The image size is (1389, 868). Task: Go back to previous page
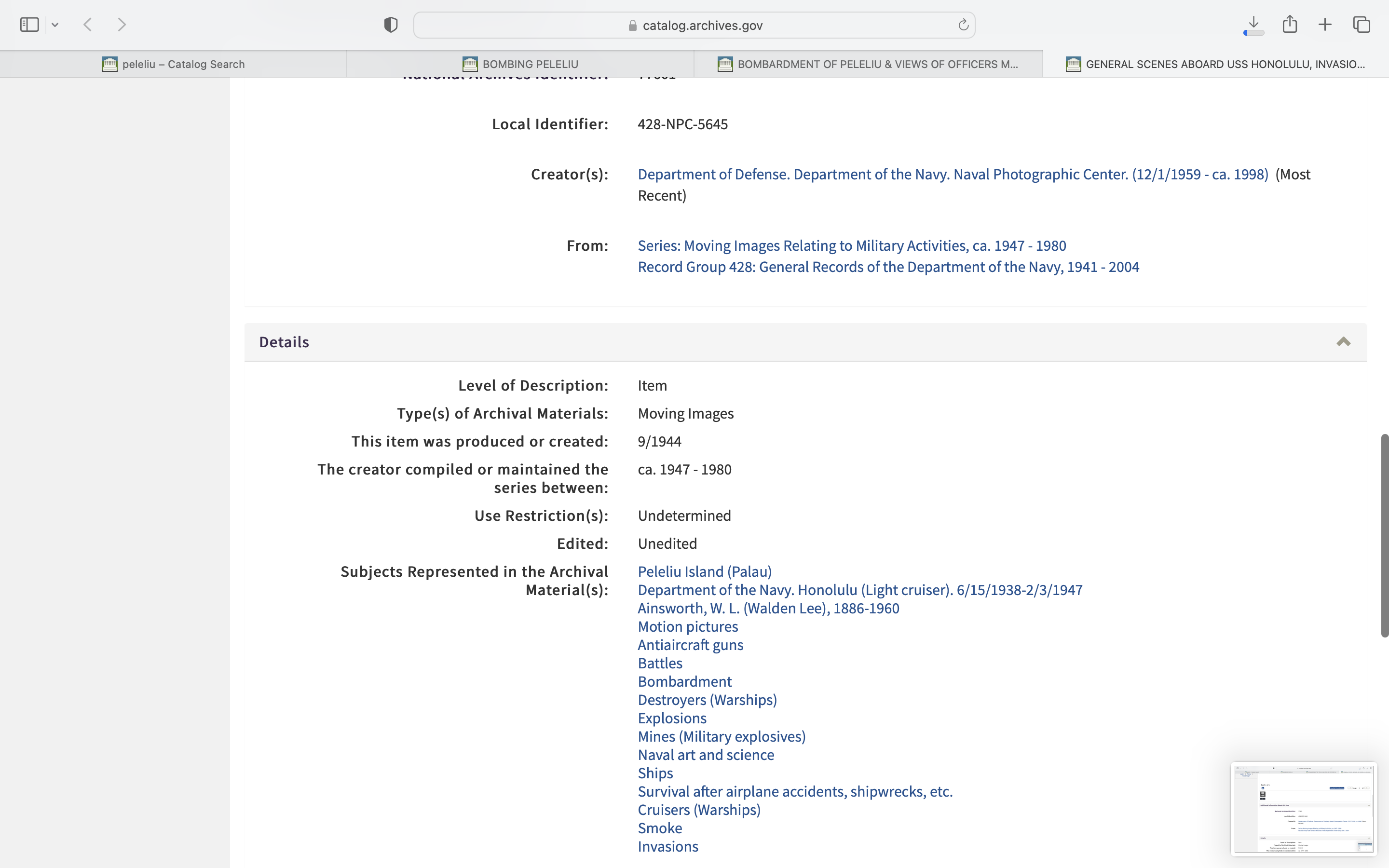tap(88, 25)
